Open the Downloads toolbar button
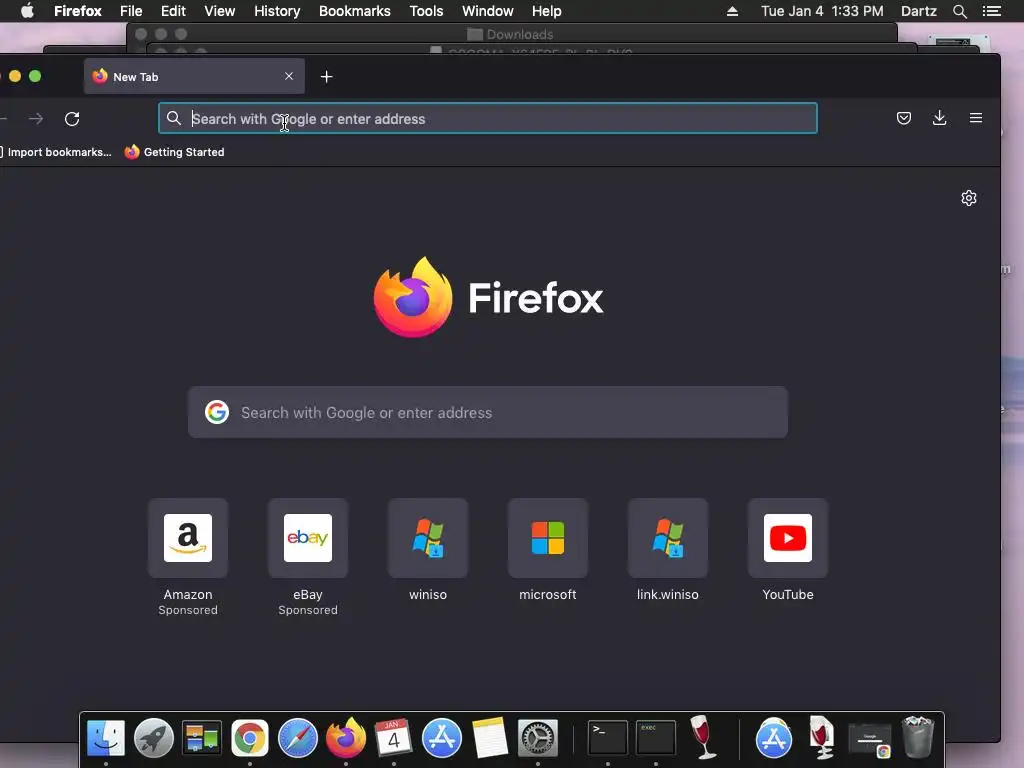This screenshot has height=768, width=1024. 939,118
